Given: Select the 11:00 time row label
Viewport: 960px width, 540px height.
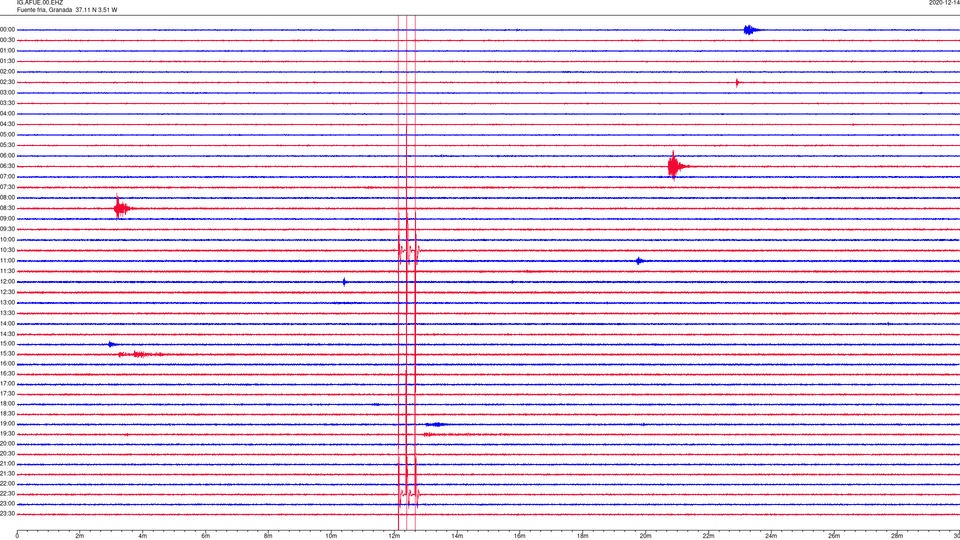Looking at the screenshot, I should tap(8, 261).
